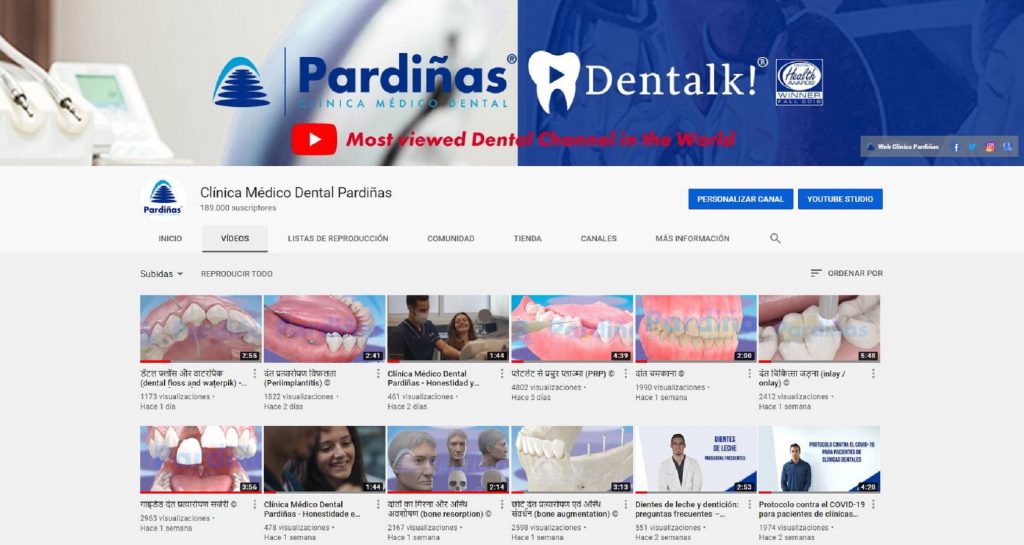The image size is (1024, 545).
Task: Open options for Honestidad video posted Hace 2 días
Action: tap(502, 373)
